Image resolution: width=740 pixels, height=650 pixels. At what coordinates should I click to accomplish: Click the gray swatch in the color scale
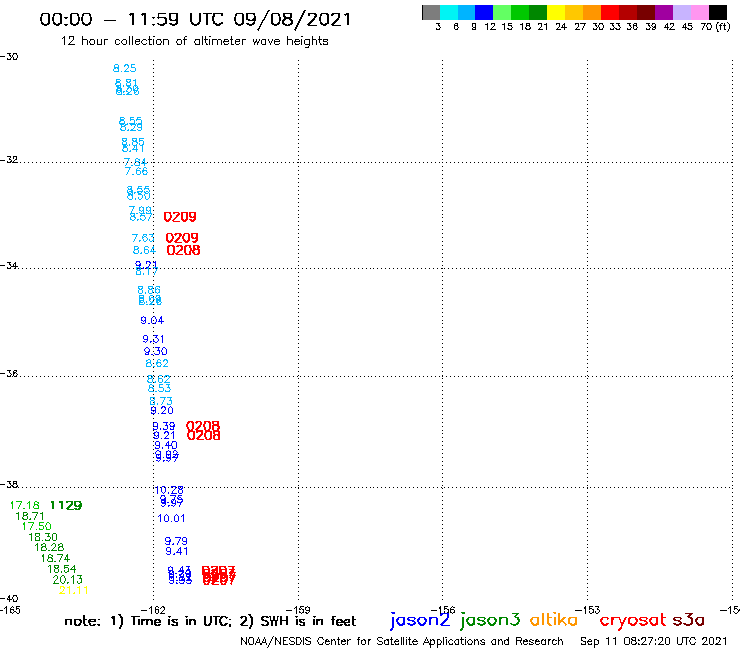click(x=431, y=12)
